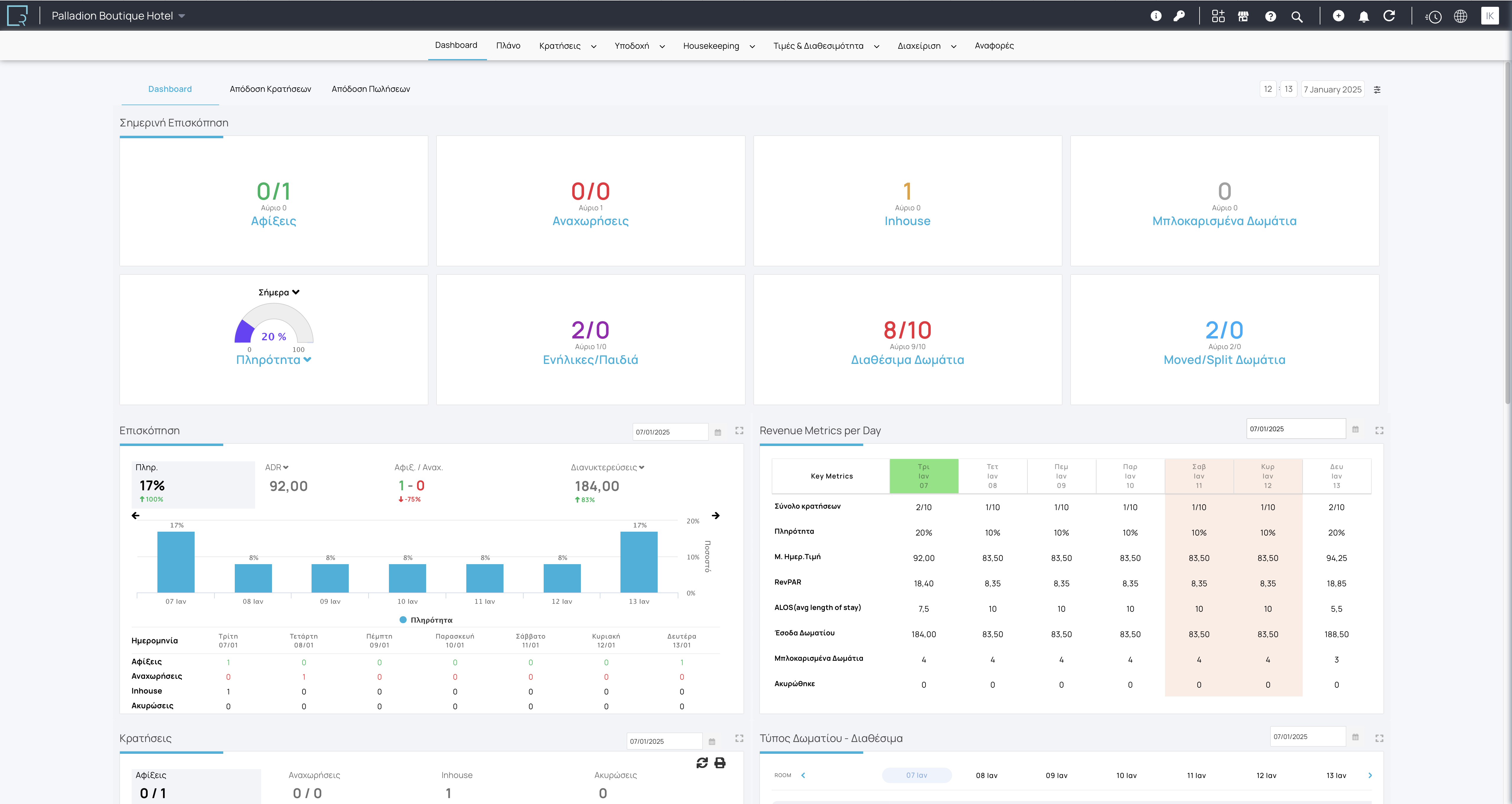Switch to Απόδοση Κρατήσεων tab
This screenshot has height=804, width=1512.
tap(271, 89)
